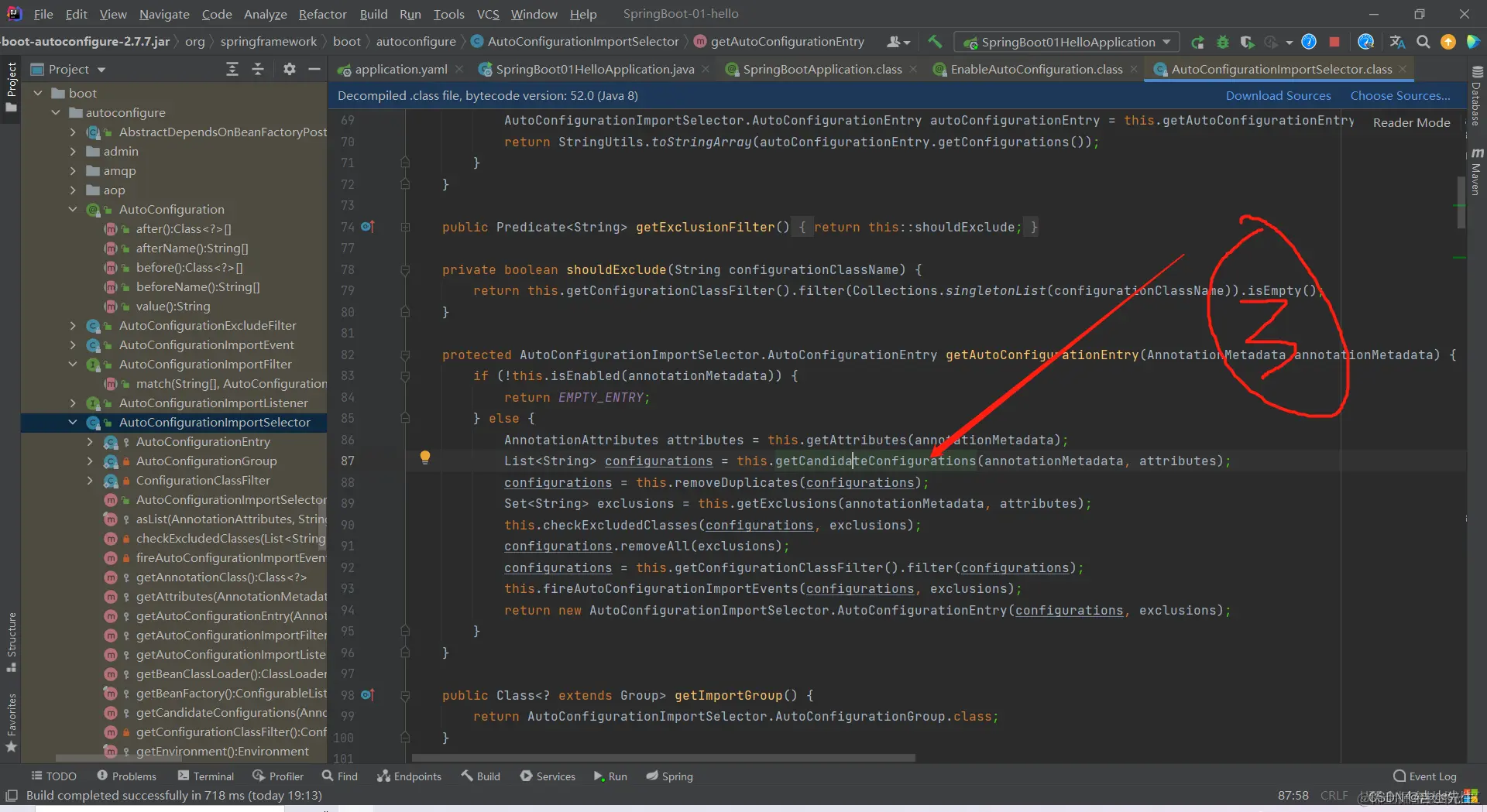Open the Endpoints tool window
Viewport: 1487px width, 812px height.
pyautogui.click(x=409, y=776)
